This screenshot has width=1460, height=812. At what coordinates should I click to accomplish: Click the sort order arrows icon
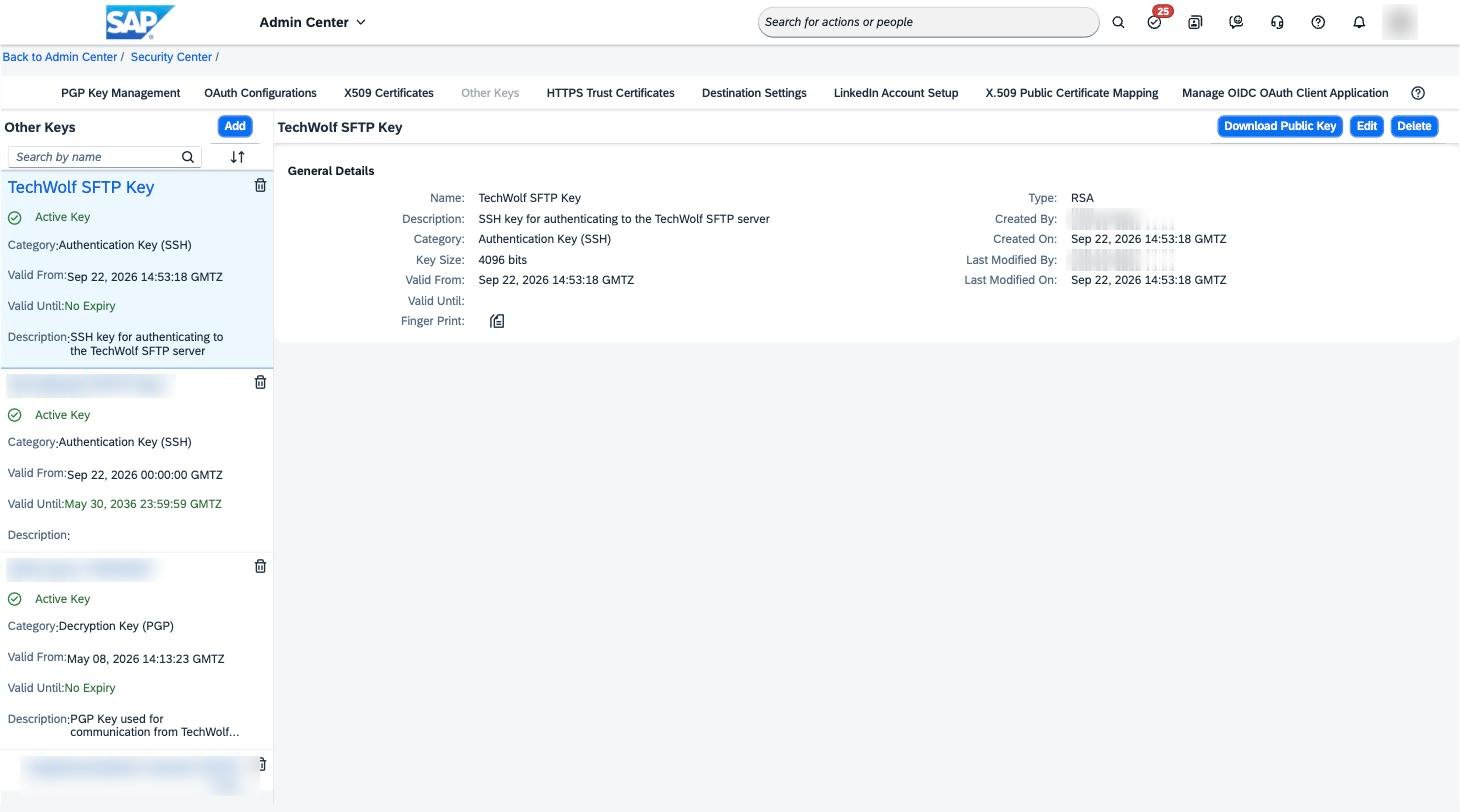coord(237,157)
